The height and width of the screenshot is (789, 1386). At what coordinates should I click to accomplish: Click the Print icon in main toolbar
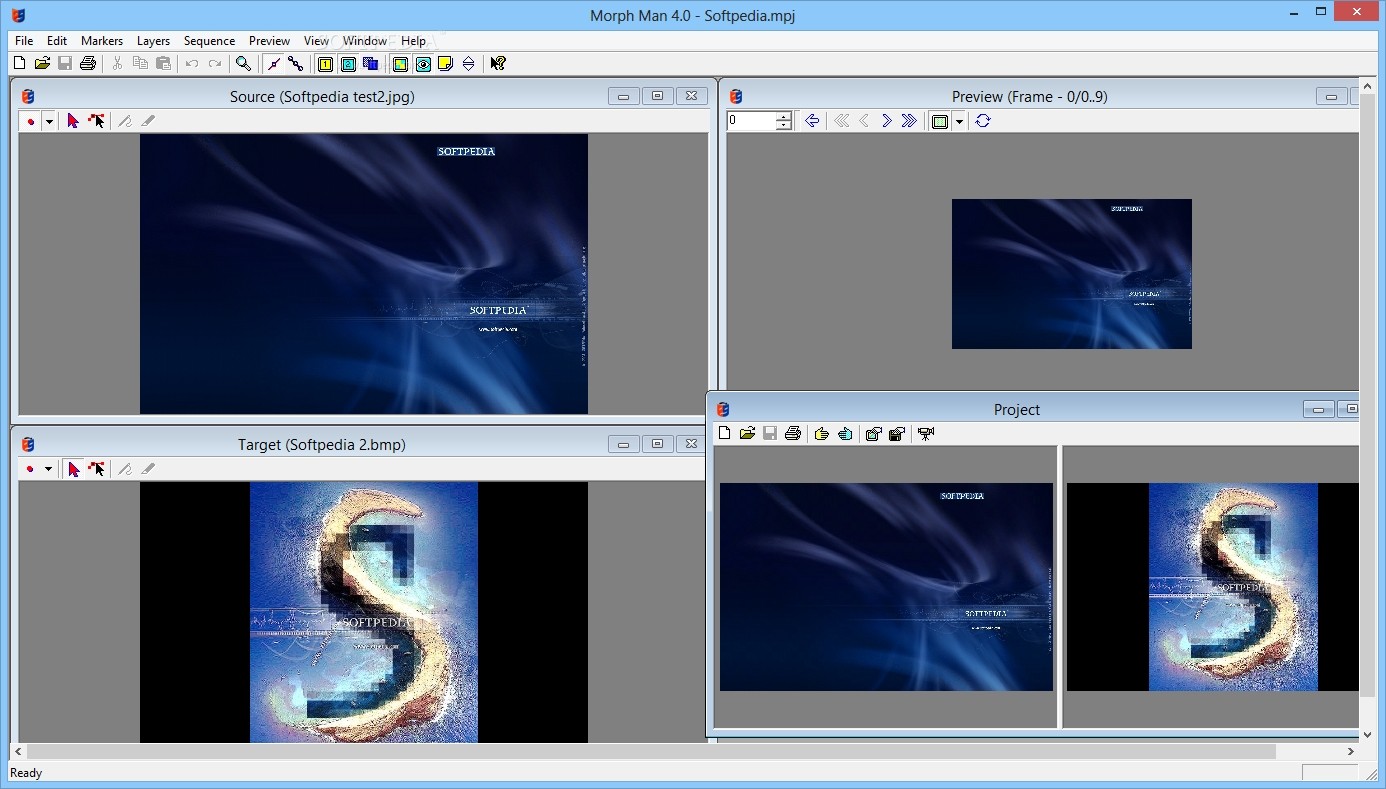(x=88, y=63)
